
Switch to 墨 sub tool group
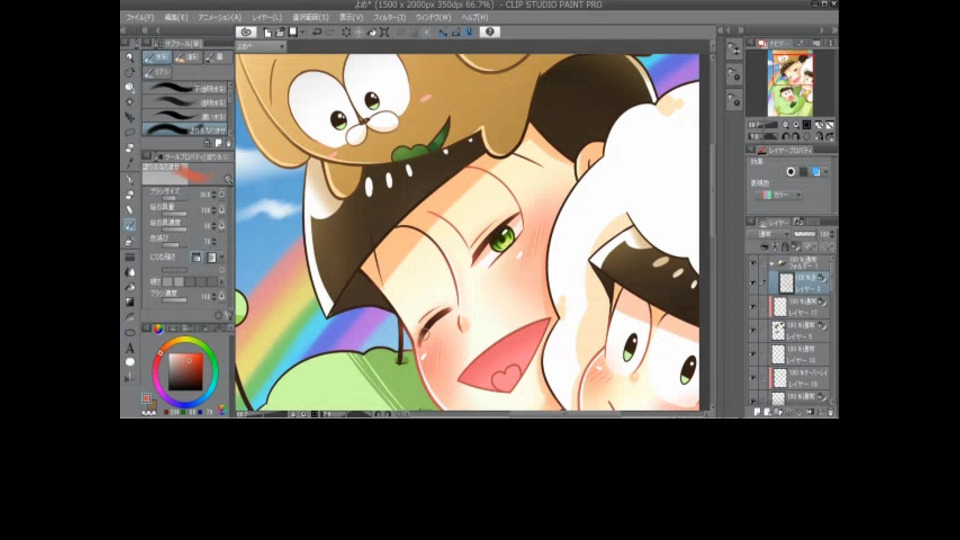click(217, 57)
